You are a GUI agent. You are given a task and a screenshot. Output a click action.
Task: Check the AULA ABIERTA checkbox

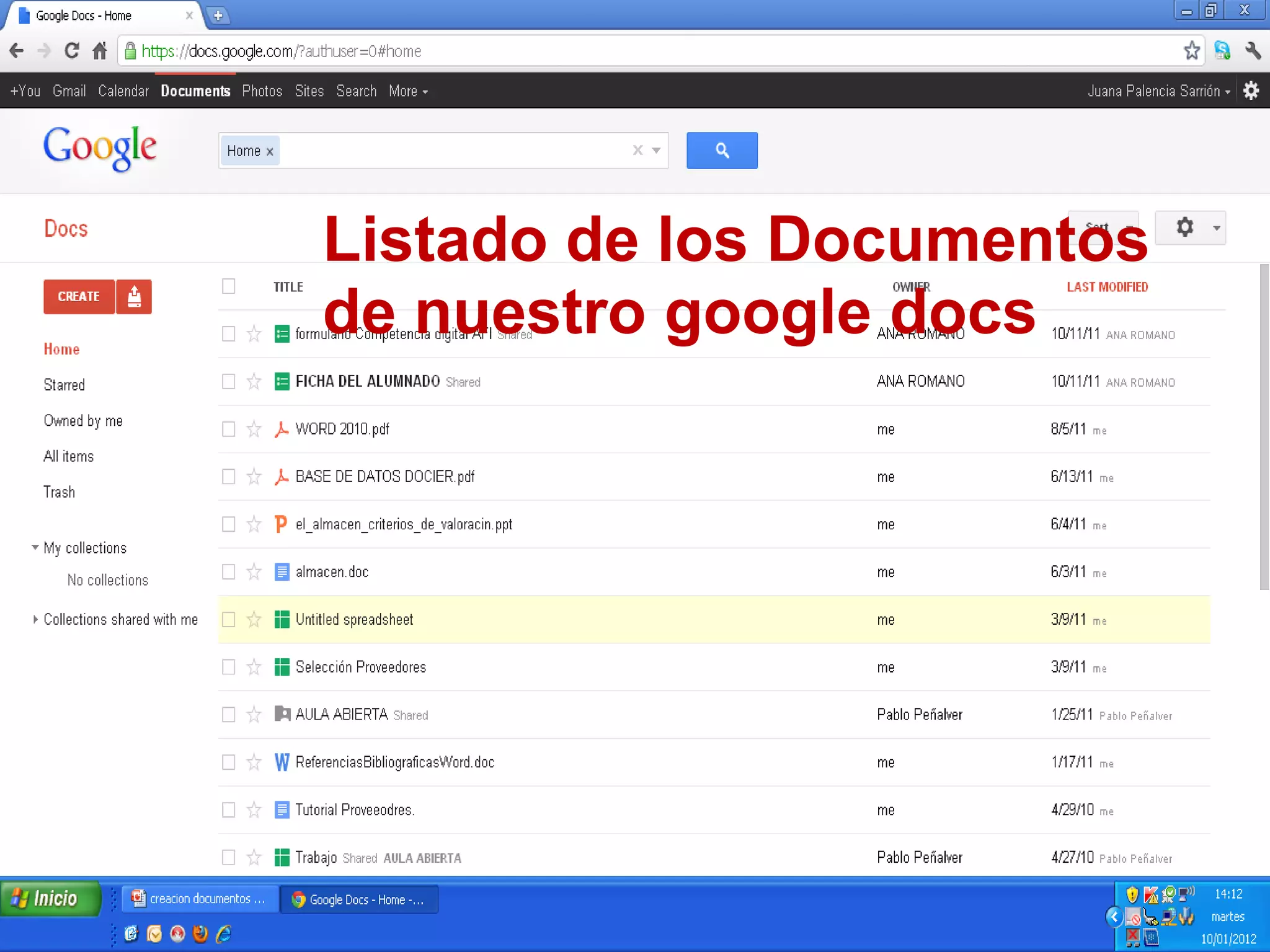[229, 715]
